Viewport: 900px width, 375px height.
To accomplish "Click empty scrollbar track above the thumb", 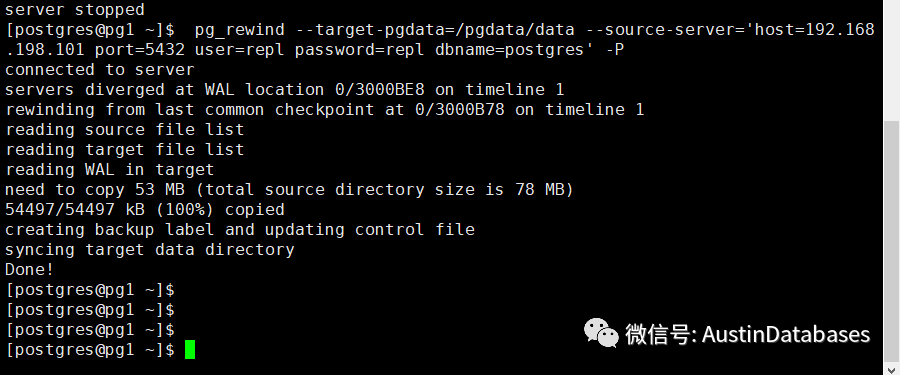I will (891, 60).
